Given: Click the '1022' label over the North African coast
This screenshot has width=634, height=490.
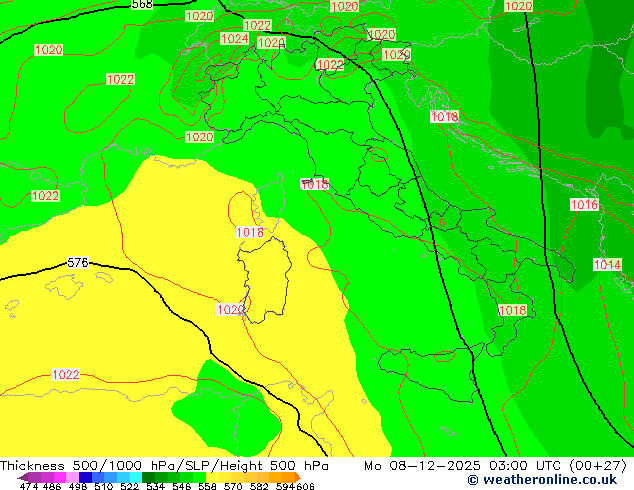Looking at the screenshot, I should (66, 374).
